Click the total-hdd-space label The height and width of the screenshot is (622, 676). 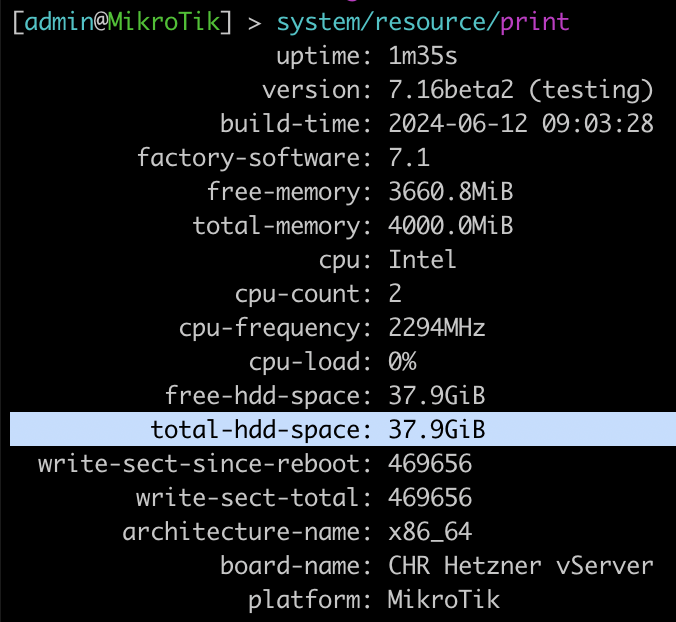(261, 431)
